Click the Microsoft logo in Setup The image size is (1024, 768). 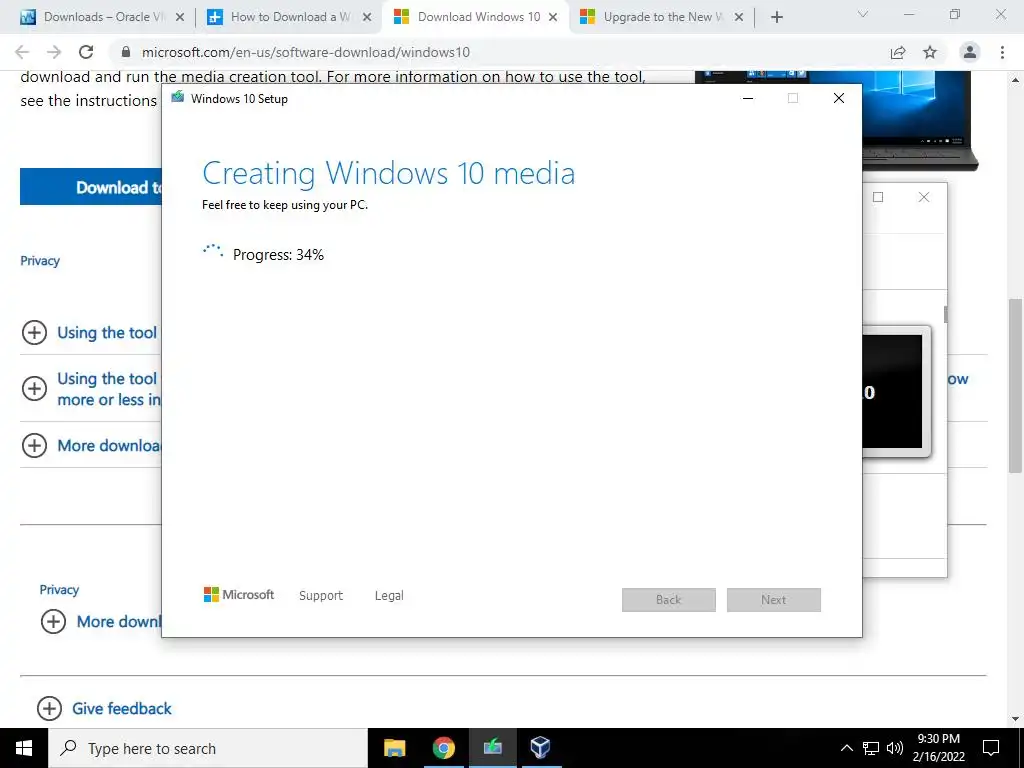[x=239, y=595]
